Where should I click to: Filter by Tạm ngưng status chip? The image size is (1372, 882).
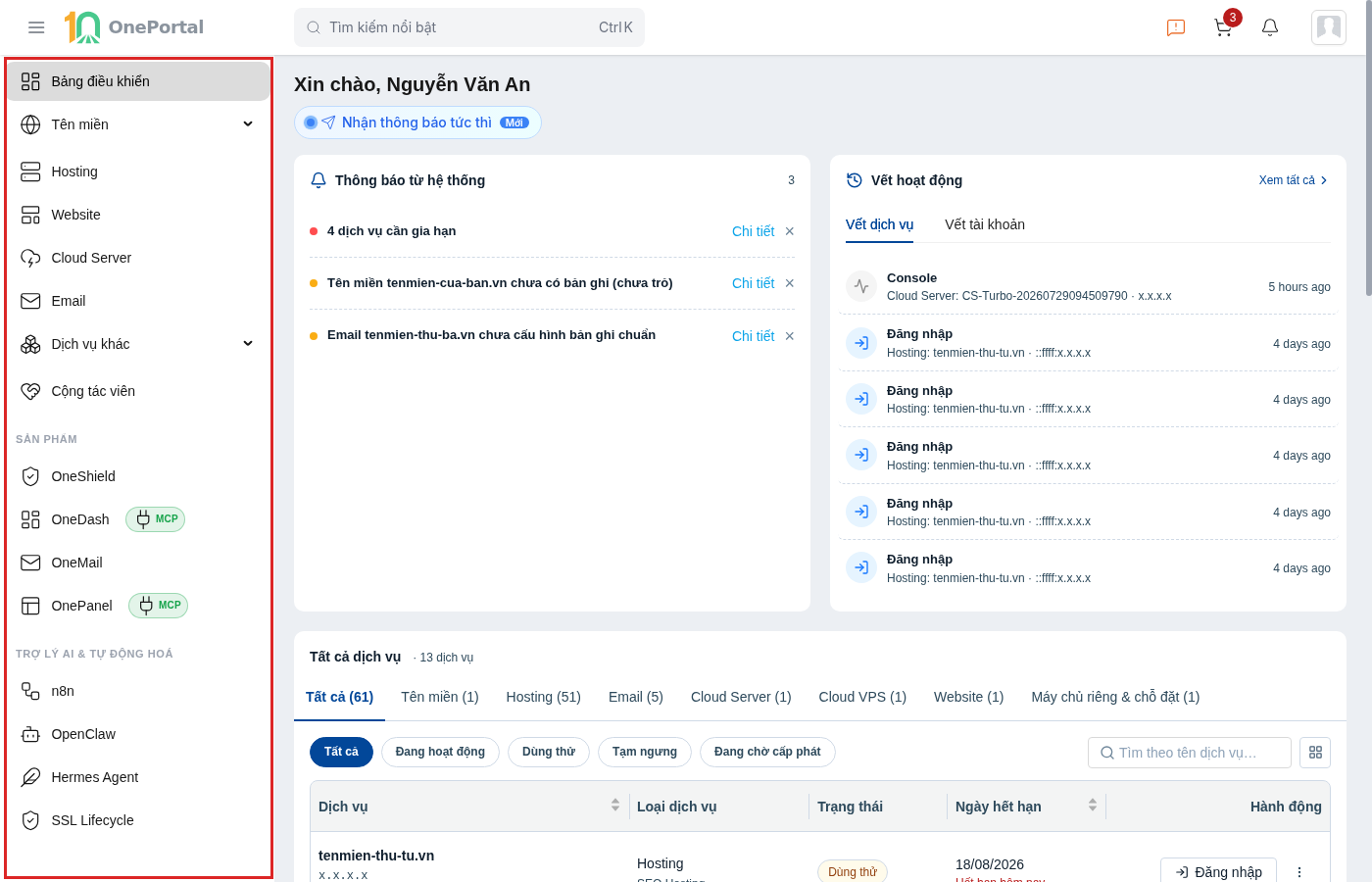click(x=645, y=752)
